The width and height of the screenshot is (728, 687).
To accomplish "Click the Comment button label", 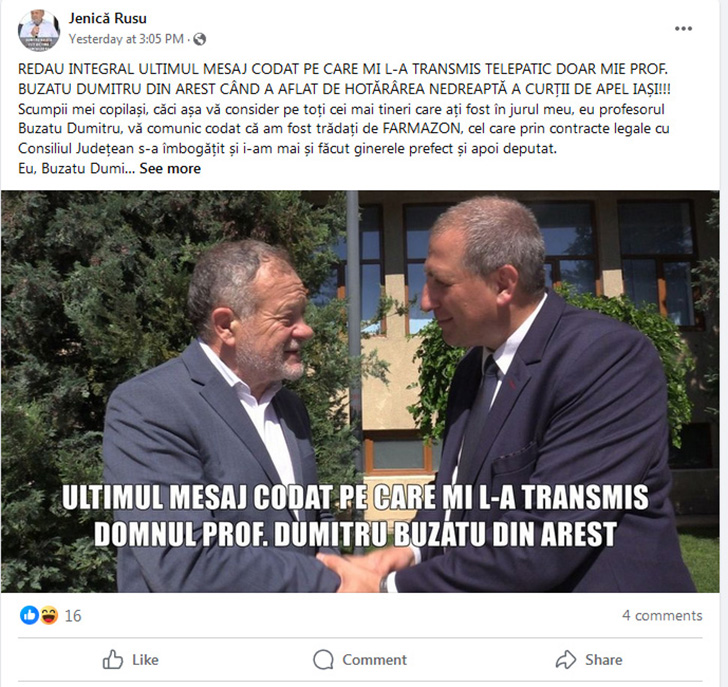I will [x=375, y=660].
